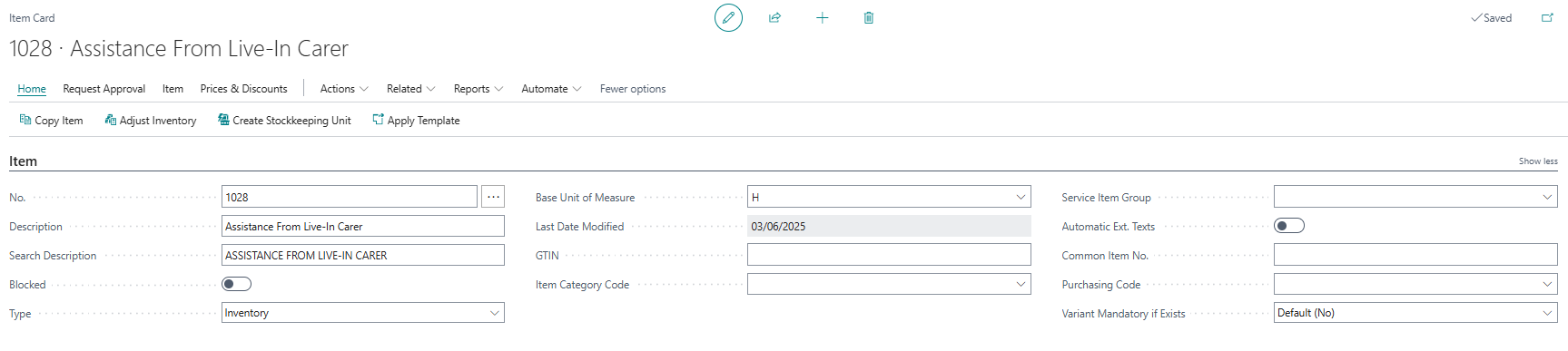Click the page title 1028 Assistance From Live-In Carer
The width and height of the screenshot is (1568, 351).
(x=179, y=49)
